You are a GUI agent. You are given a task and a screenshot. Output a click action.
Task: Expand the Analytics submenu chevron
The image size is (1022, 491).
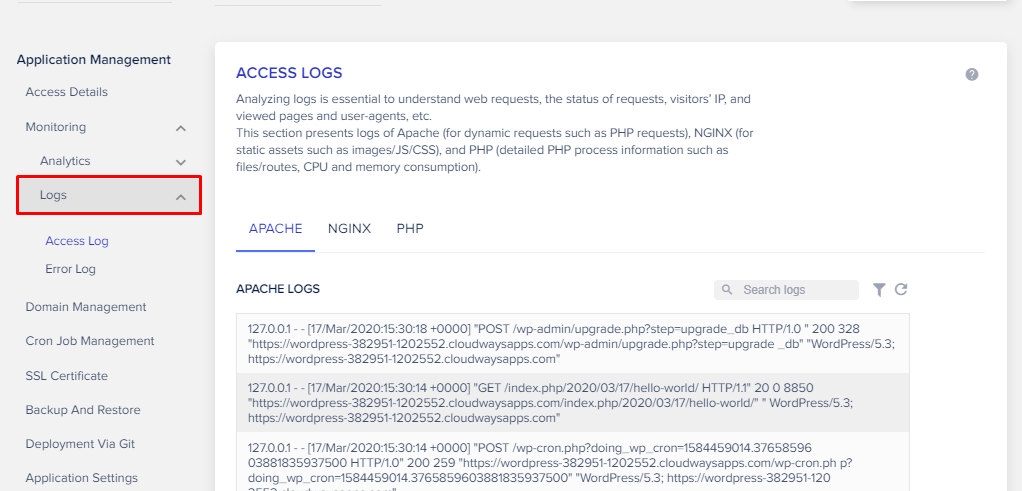181,162
